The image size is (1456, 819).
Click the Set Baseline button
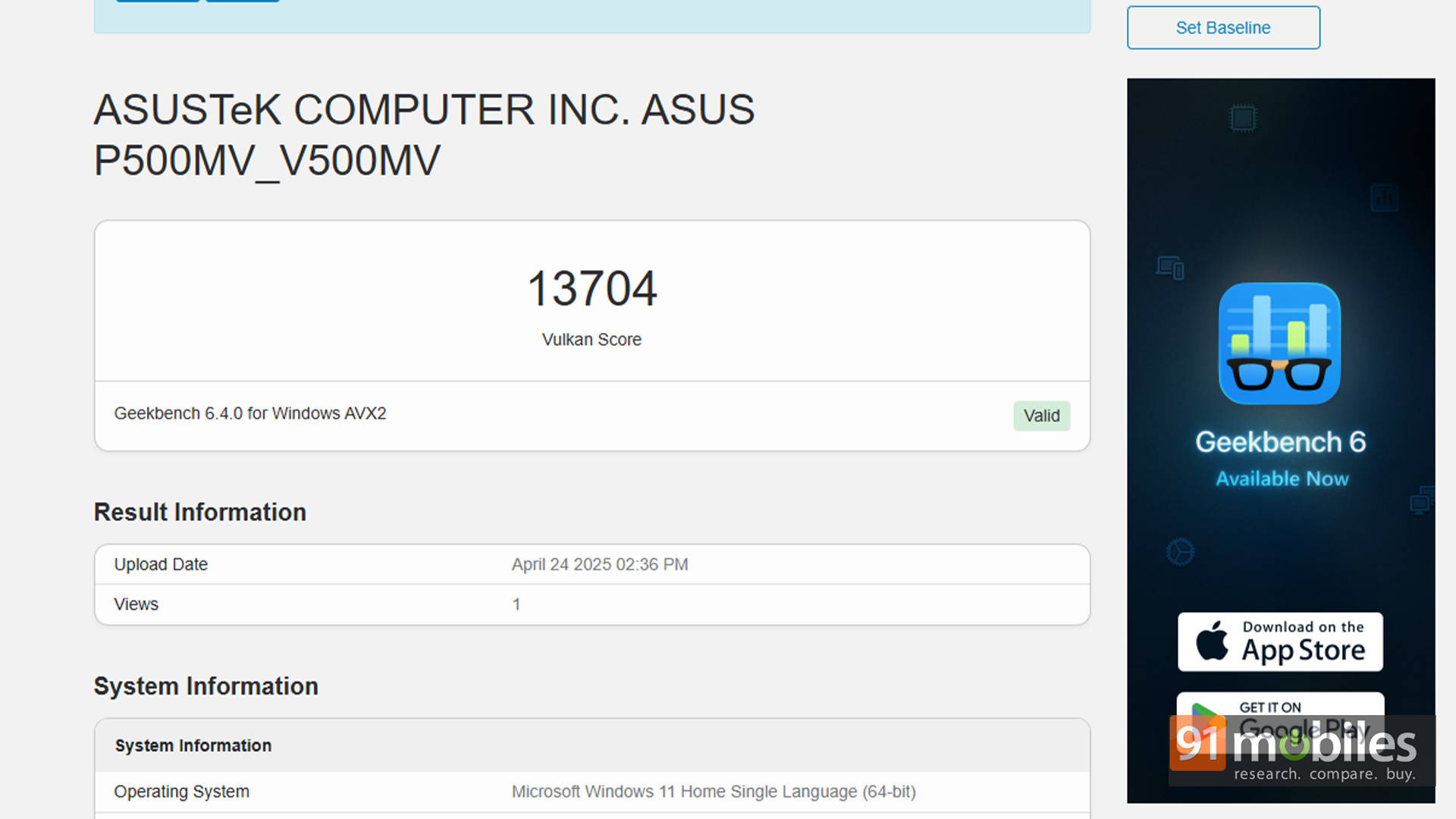pos(1223,28)
